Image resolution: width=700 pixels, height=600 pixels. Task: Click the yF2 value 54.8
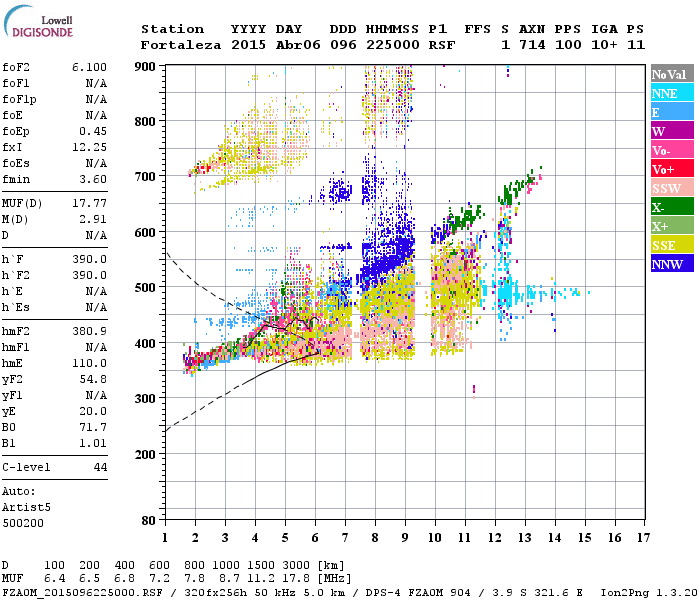click(93, 379)
